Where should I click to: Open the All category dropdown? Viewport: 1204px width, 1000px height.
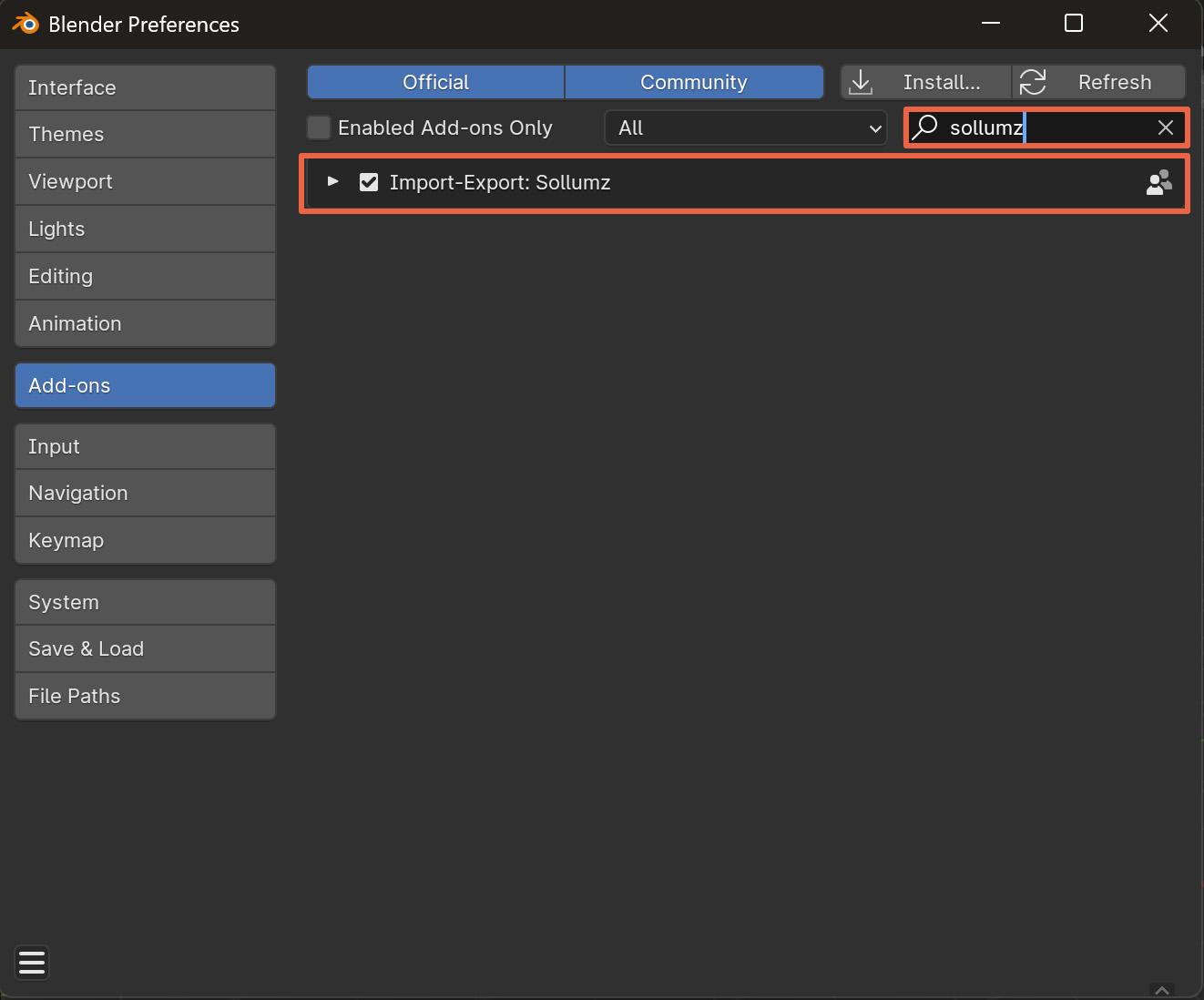tap(745, 128)
